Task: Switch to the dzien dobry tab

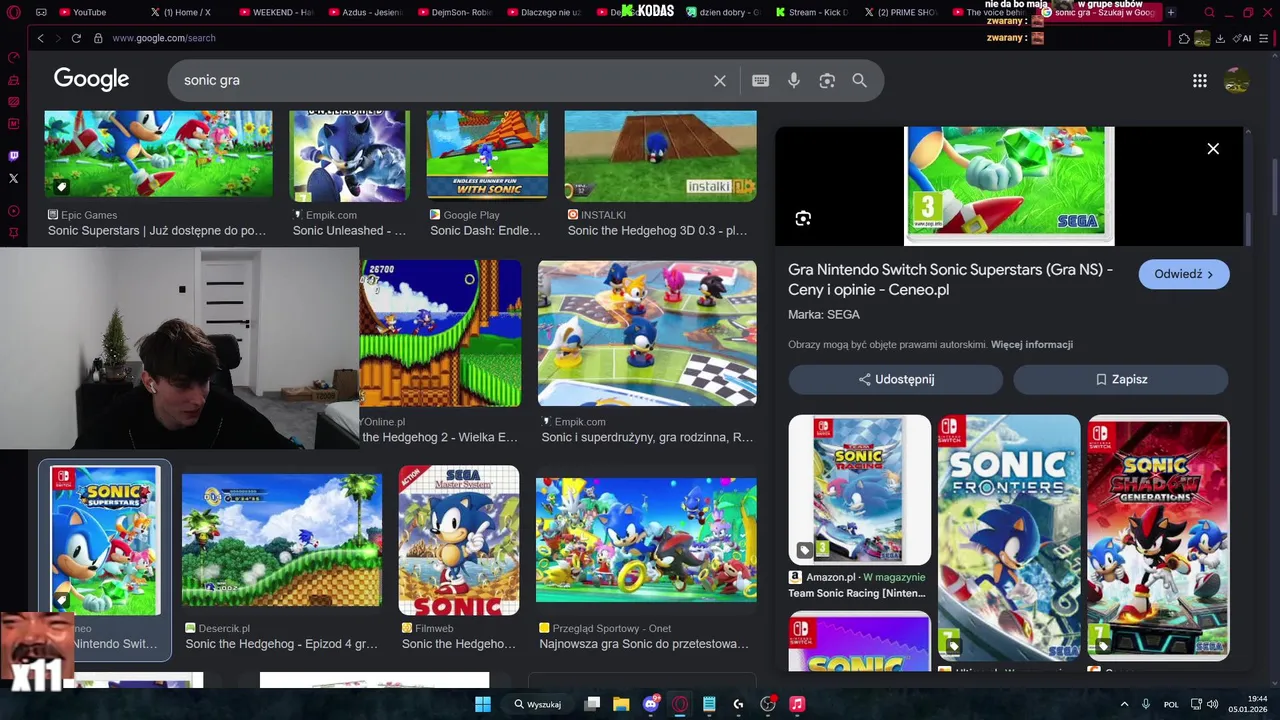Action: tap(723, 12)
